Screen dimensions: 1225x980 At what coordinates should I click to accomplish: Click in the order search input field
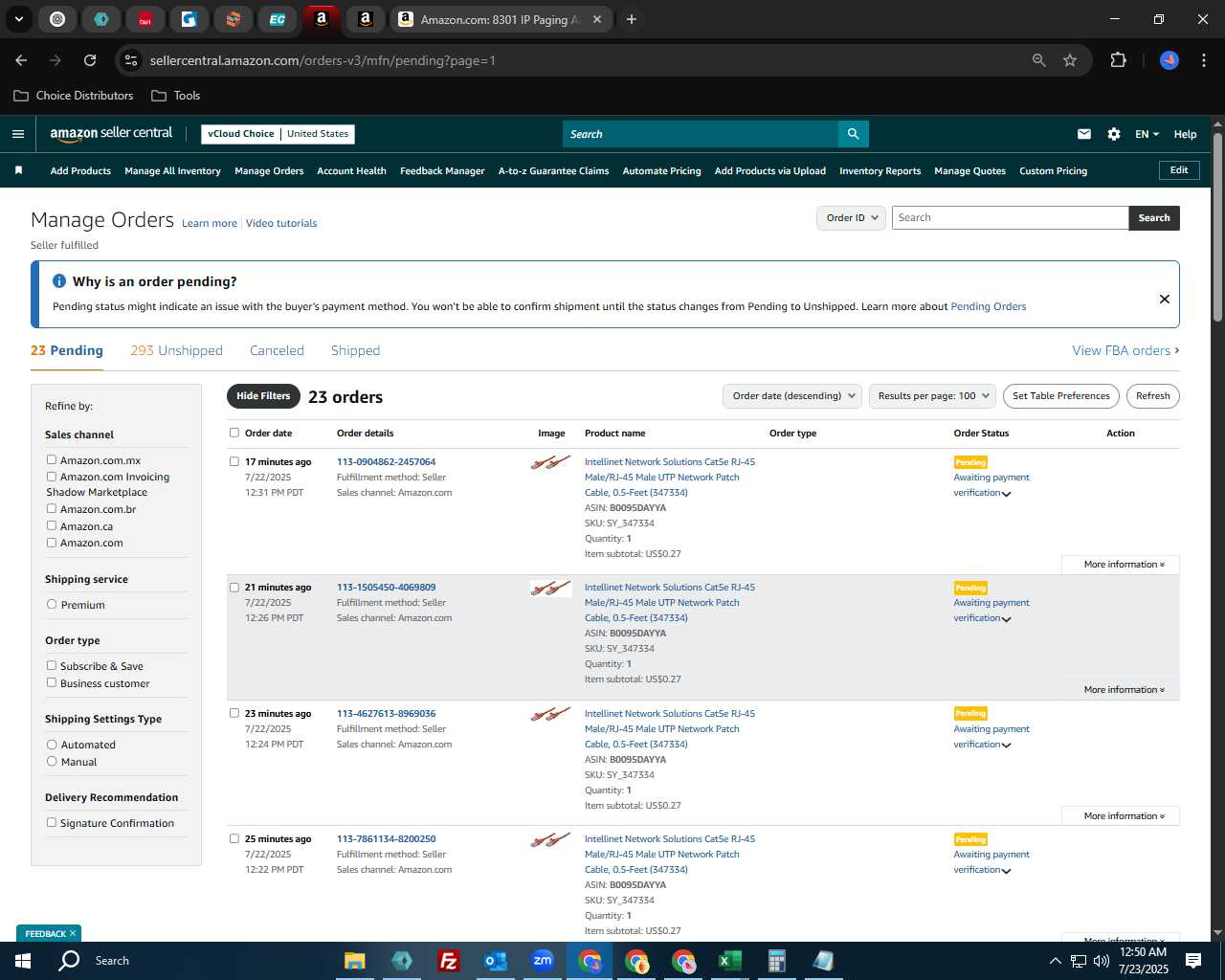(x=1010, y=218)
